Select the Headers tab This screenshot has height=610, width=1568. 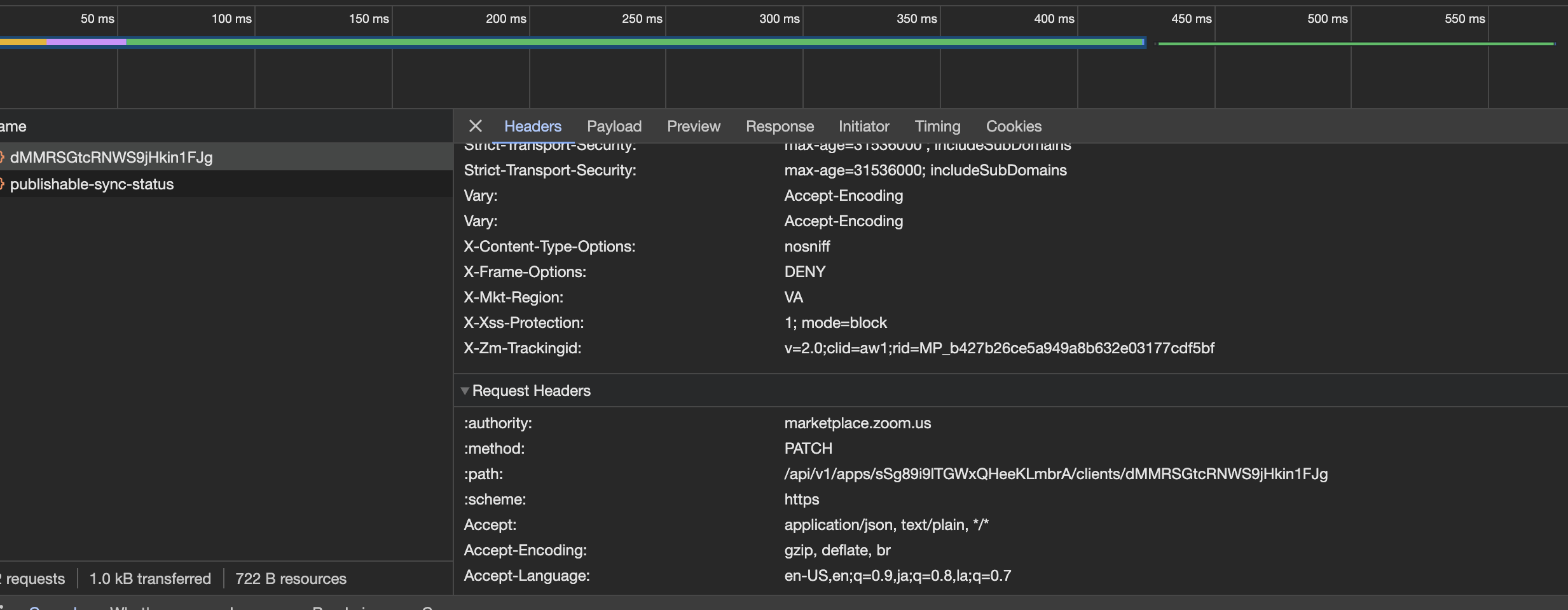532,126
